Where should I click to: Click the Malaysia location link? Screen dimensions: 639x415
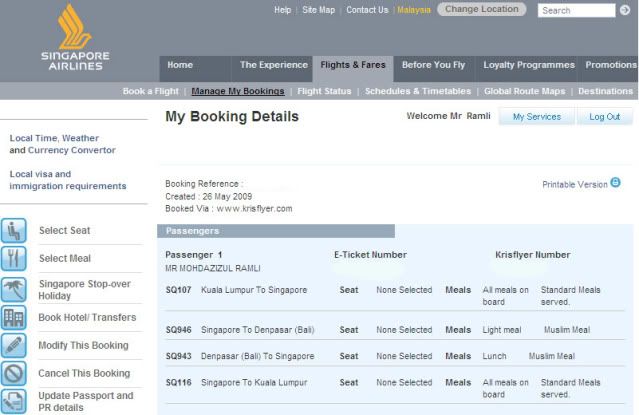(x=414, y=10)
